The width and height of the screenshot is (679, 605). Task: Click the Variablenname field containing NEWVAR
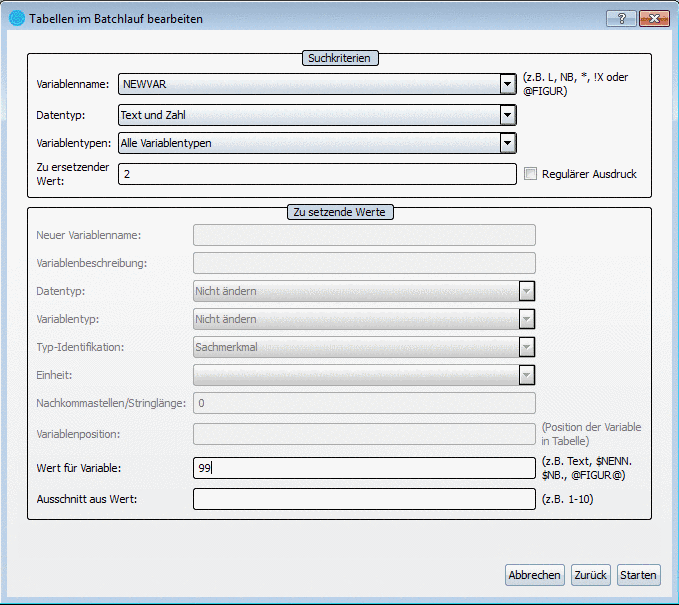(308, 84)
